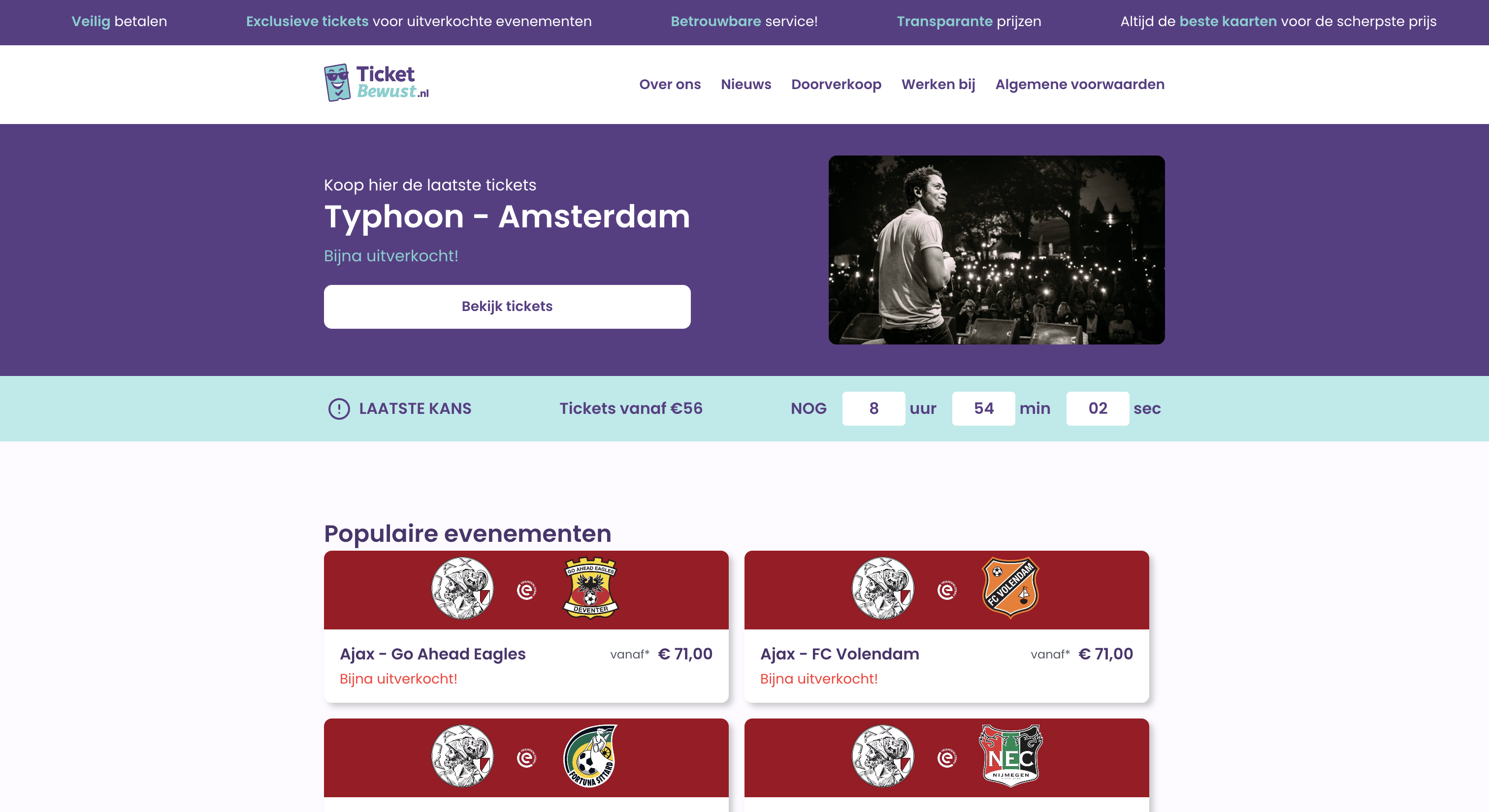Click the Laatste Kans exclamation icon

click(x=339, y=409)
